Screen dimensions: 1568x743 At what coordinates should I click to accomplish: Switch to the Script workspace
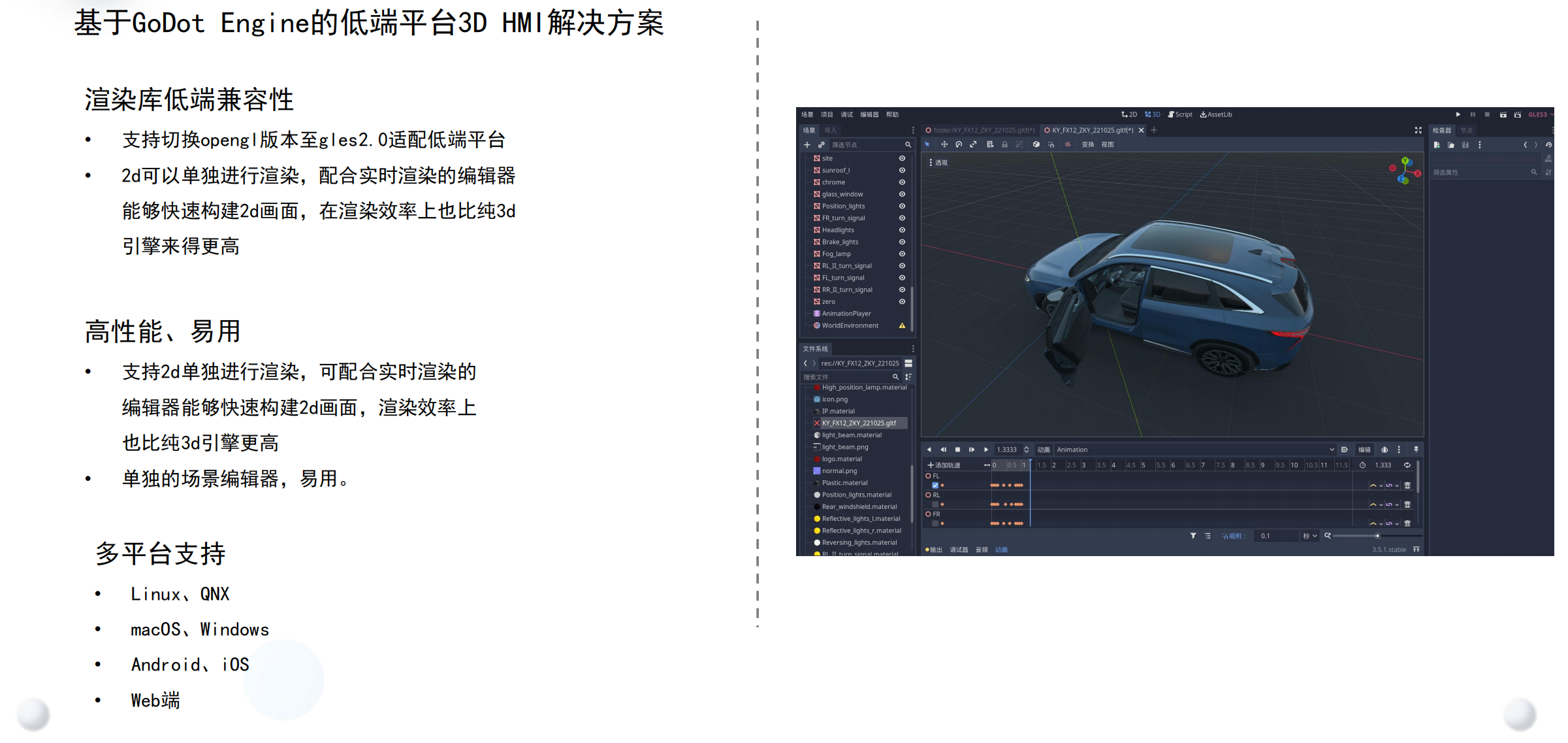(x=1180, y=114)
